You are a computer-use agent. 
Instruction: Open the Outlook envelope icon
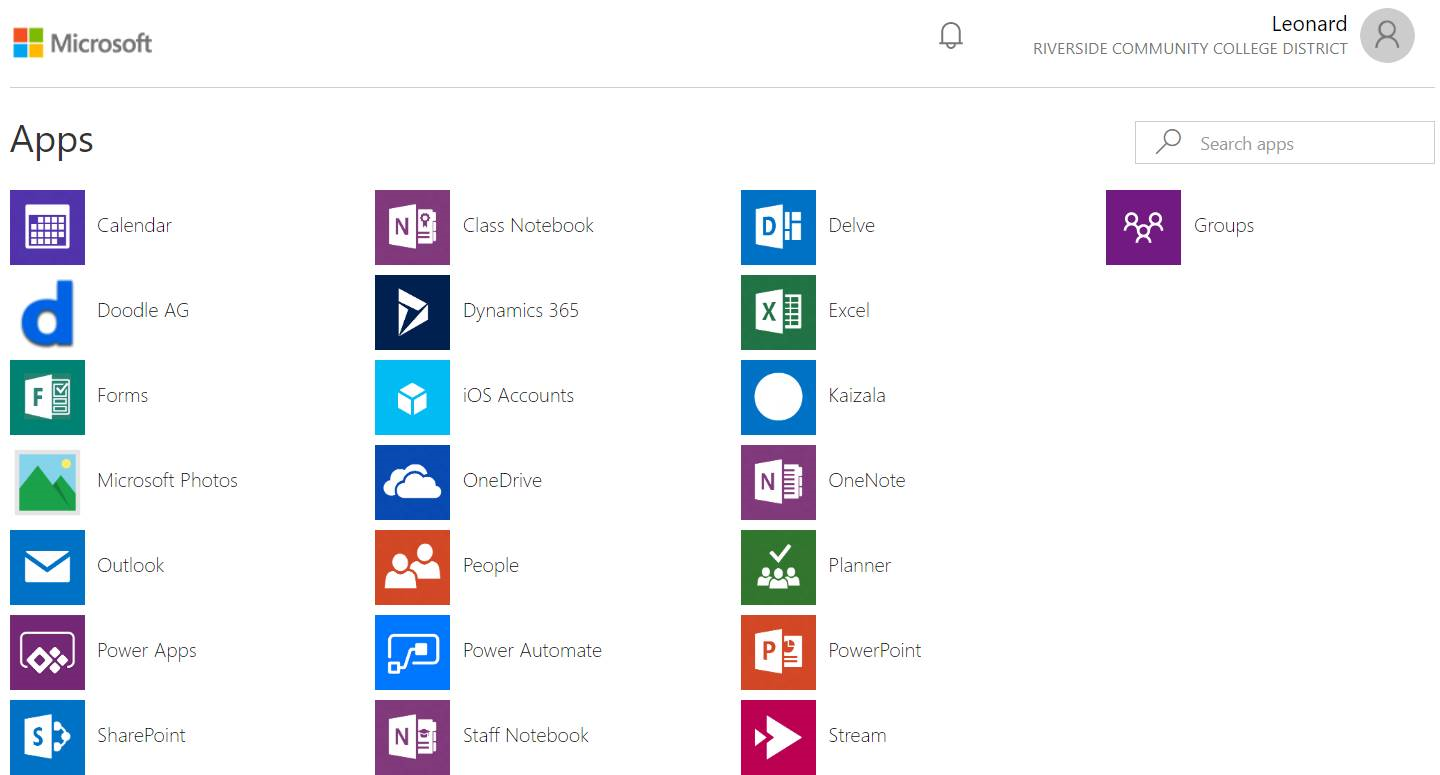click(x=47, y=567)
